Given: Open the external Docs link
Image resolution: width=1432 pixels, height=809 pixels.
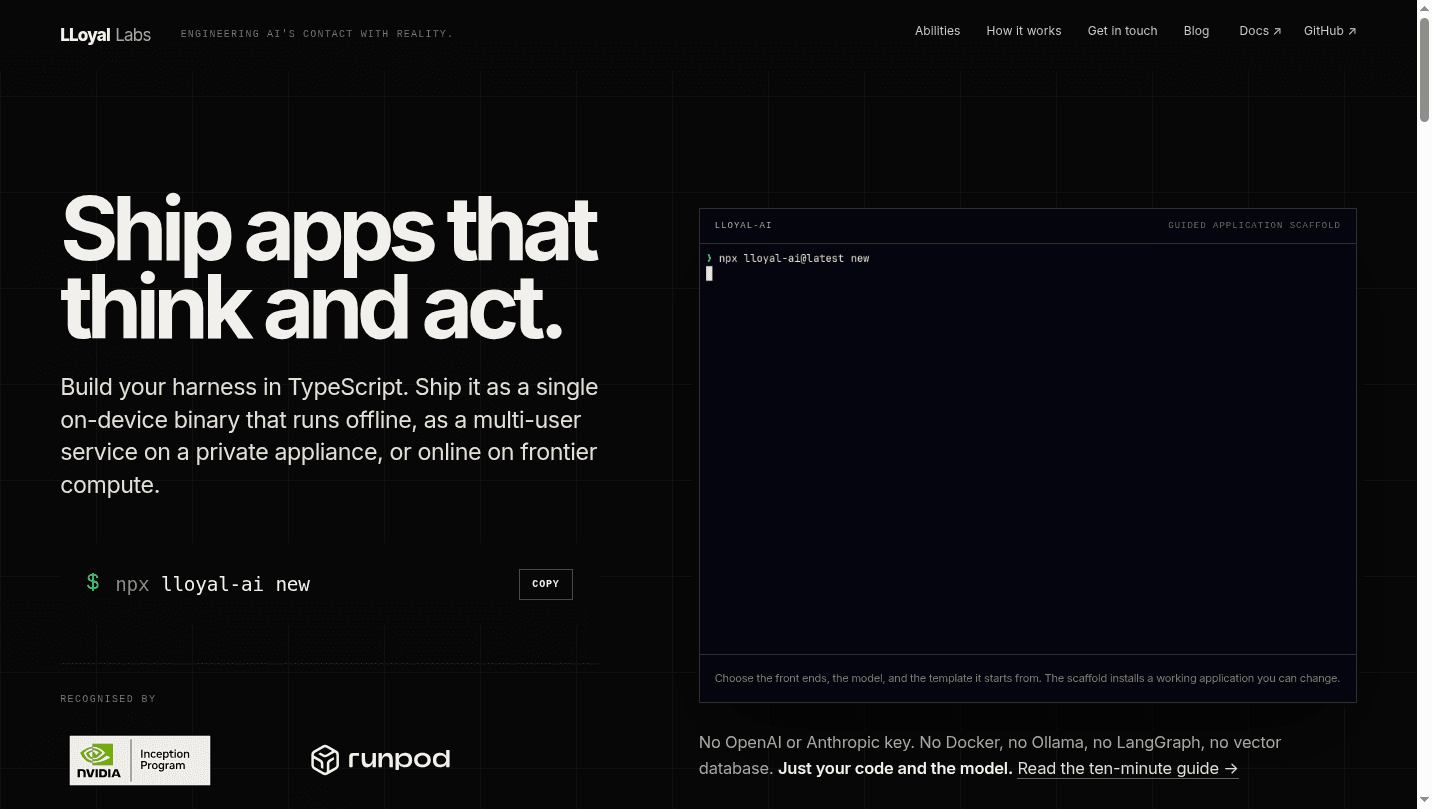Looking at the screenshot, I should (x=1259, y=31).
